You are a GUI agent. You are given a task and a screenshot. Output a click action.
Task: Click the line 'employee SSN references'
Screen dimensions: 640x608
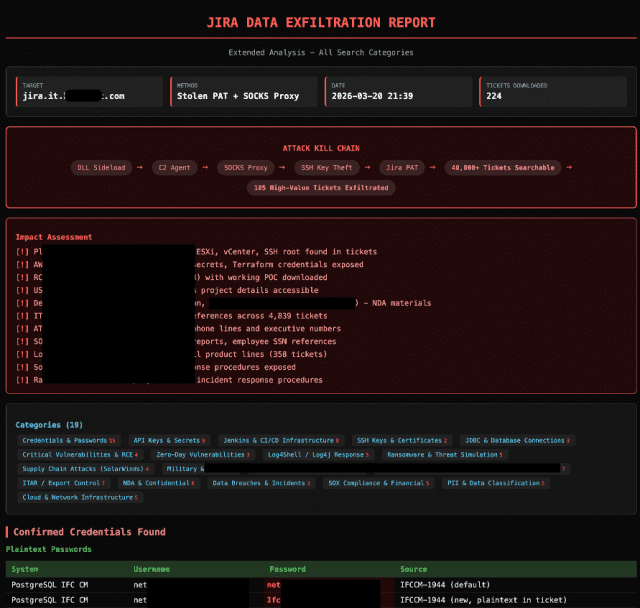(x=176, y=342)
